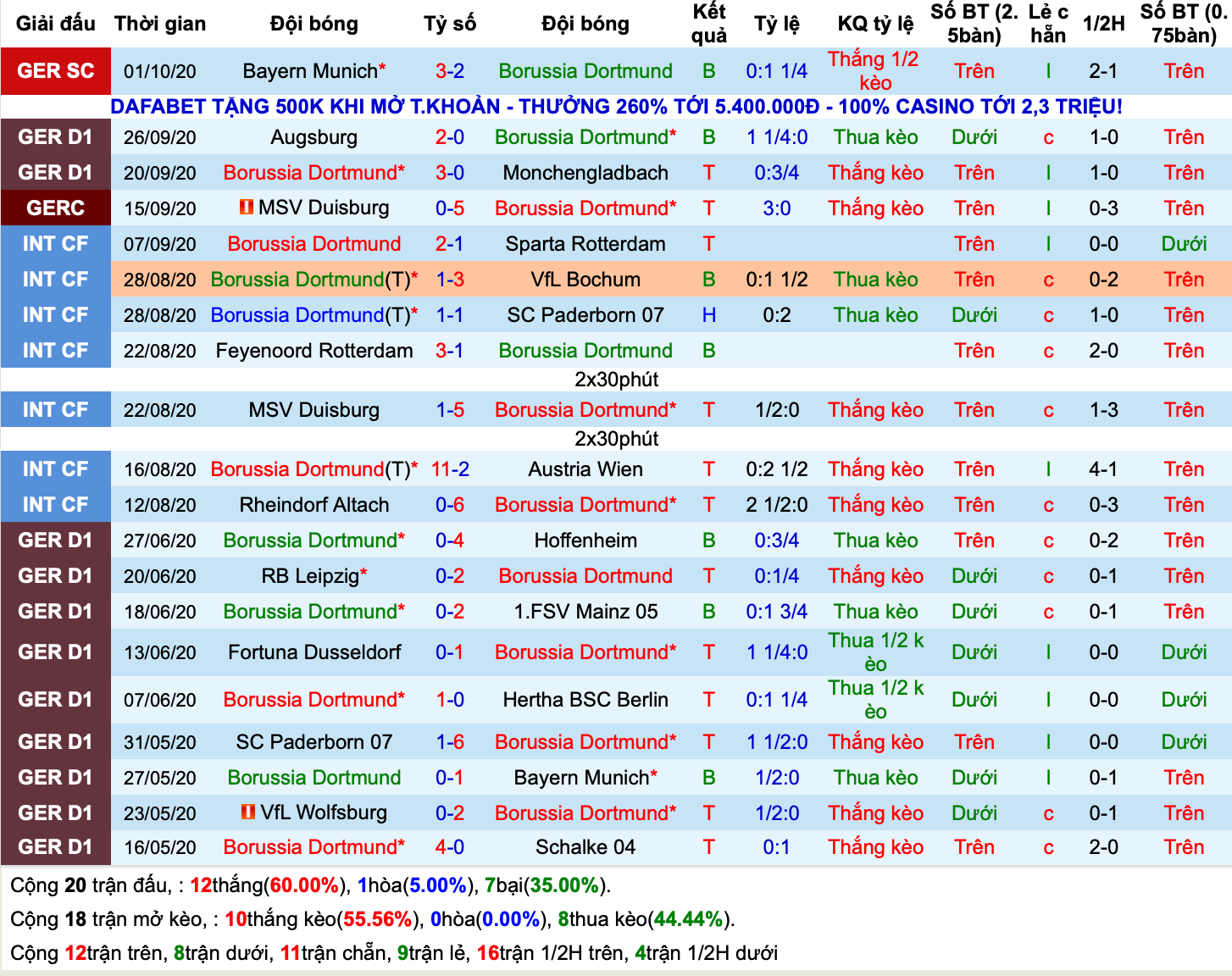Click the Tỷ lệ column header
Viewport: 1232px width, 976px height.
pos(777,24)
